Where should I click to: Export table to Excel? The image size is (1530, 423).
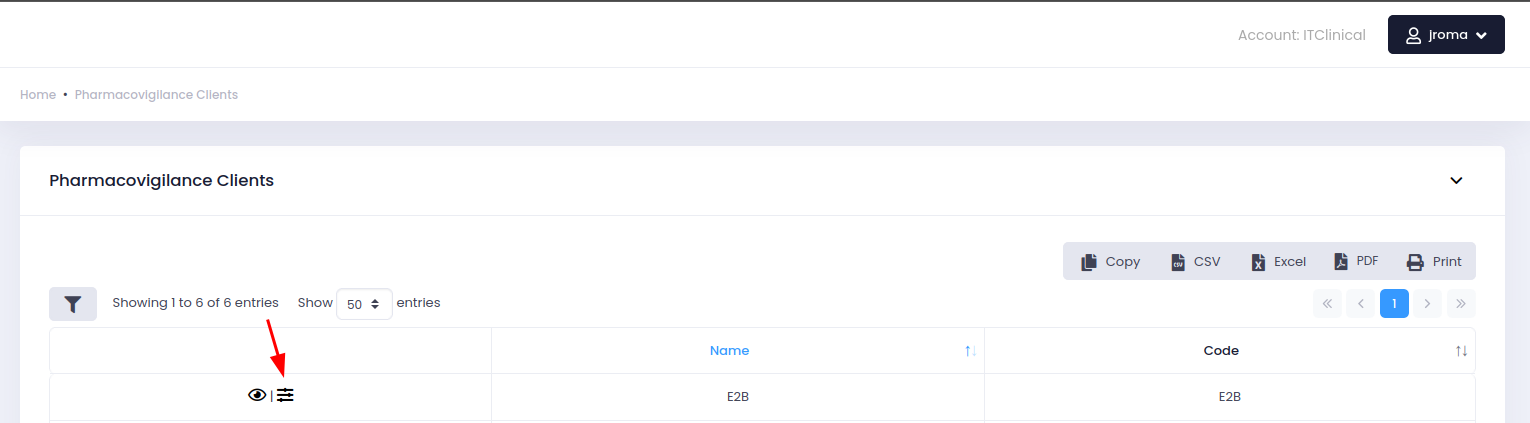point(1279,262)
